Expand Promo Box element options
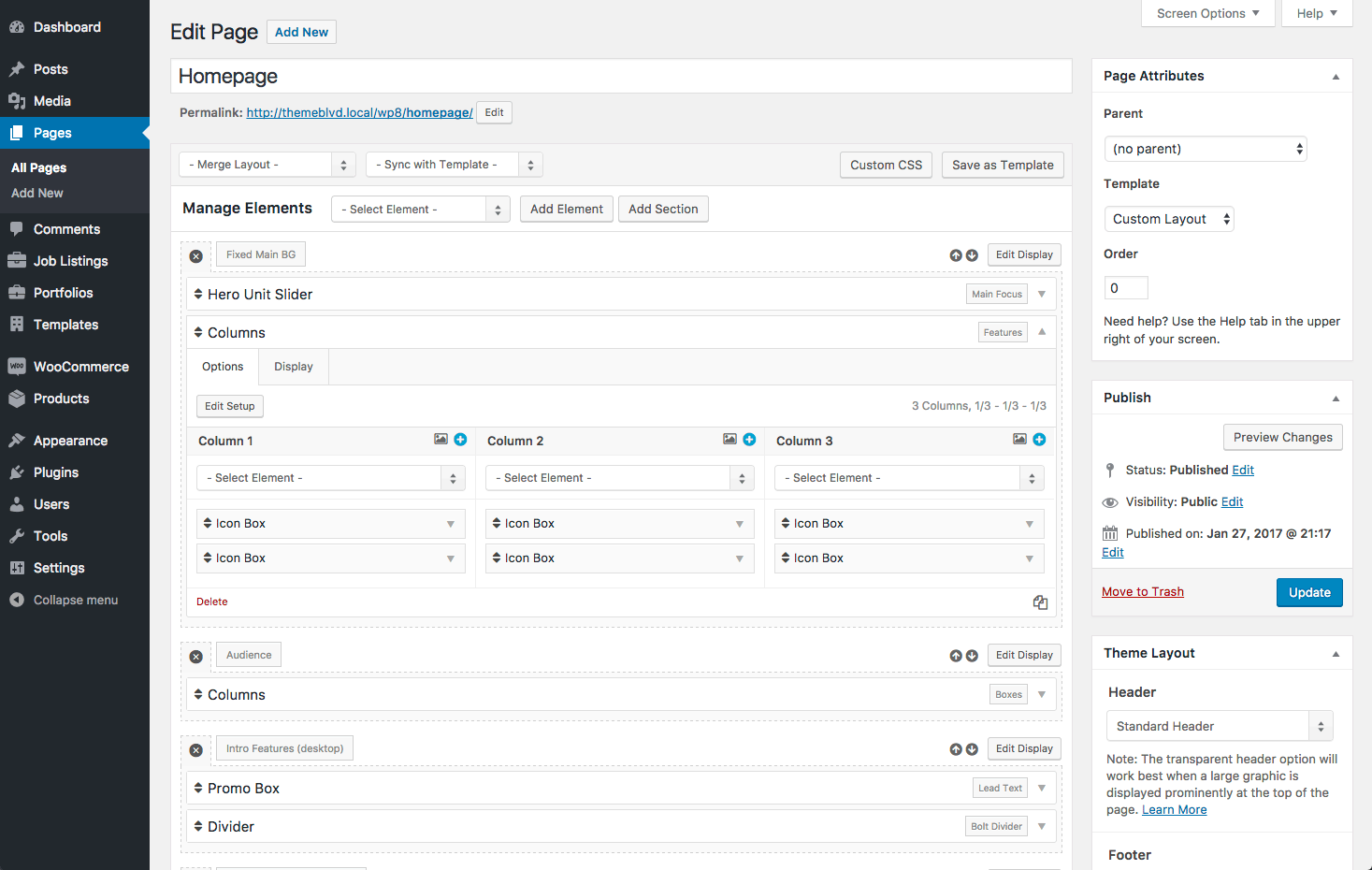 [x=1042, y=788]
